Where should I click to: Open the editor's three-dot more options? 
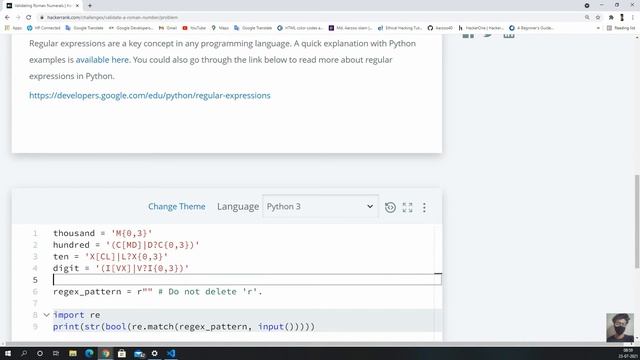[424, 207]
